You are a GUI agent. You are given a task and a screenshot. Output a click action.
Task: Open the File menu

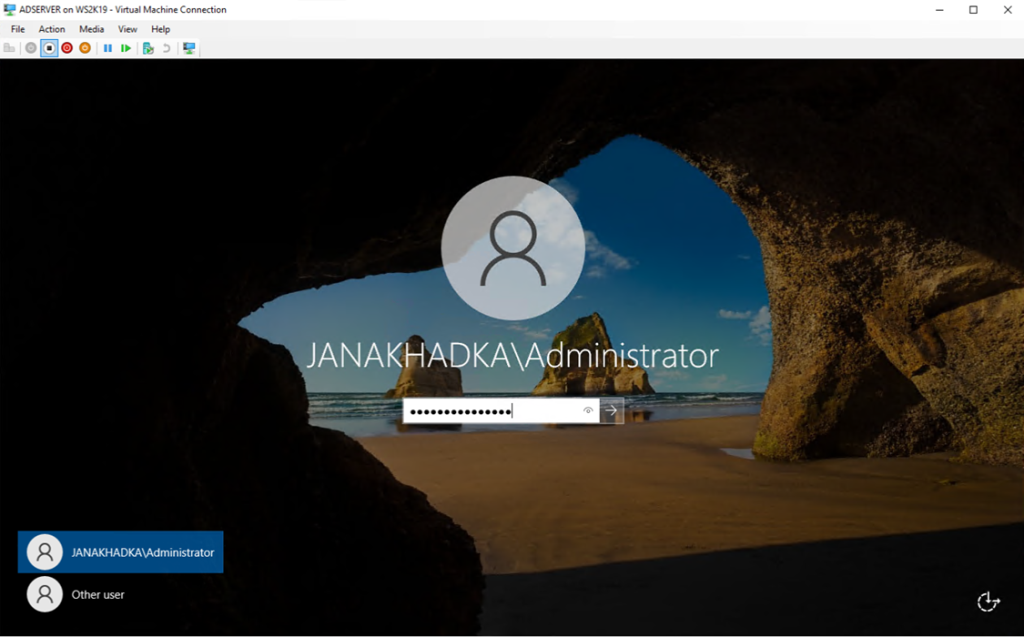[18, 29]
